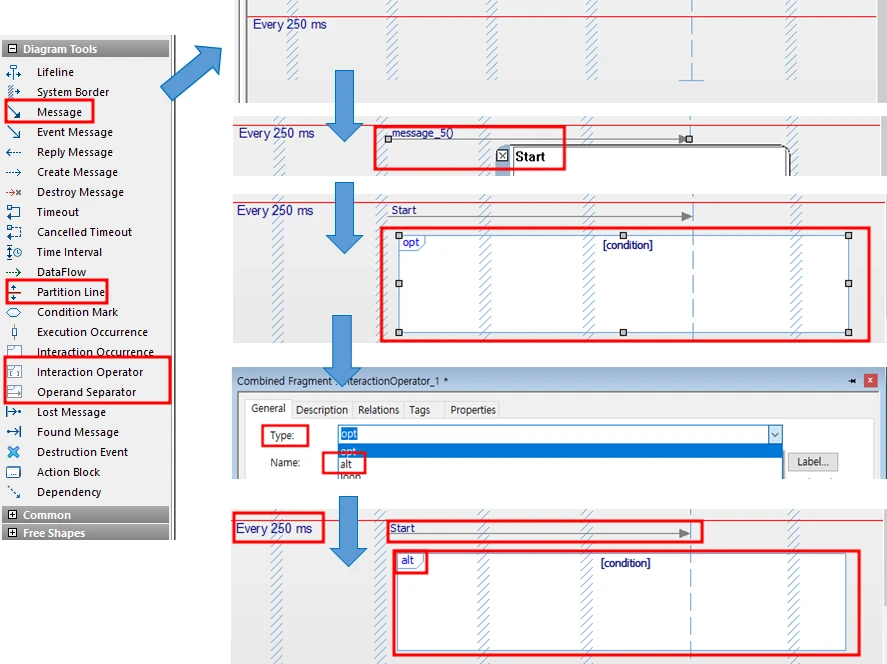Pick the Lost Message icon

point(14,412)
